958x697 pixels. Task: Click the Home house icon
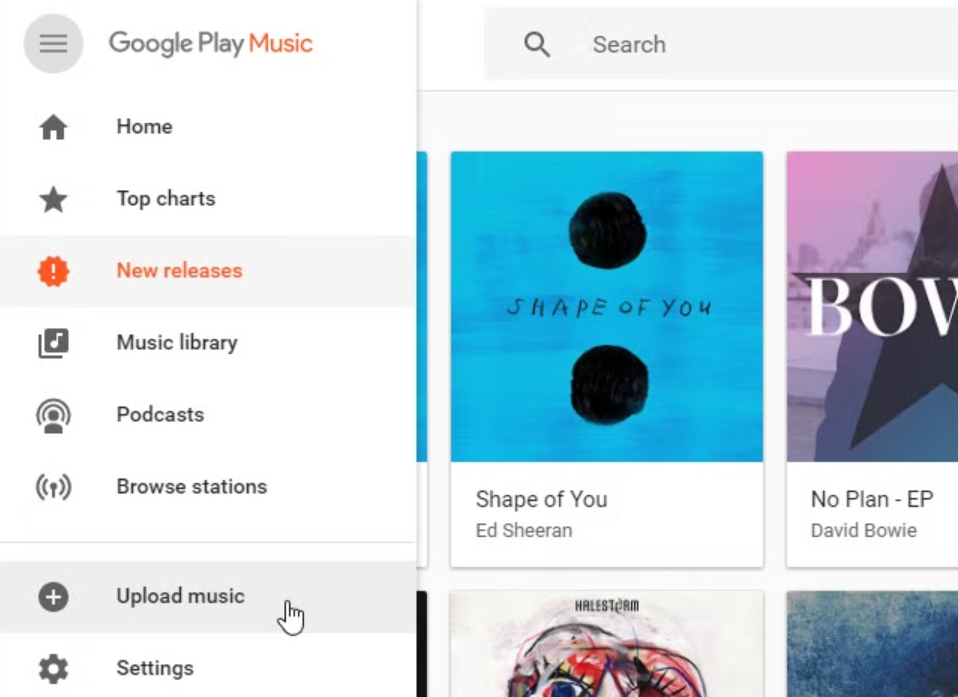pyautogui.click(x=53, y=127)
